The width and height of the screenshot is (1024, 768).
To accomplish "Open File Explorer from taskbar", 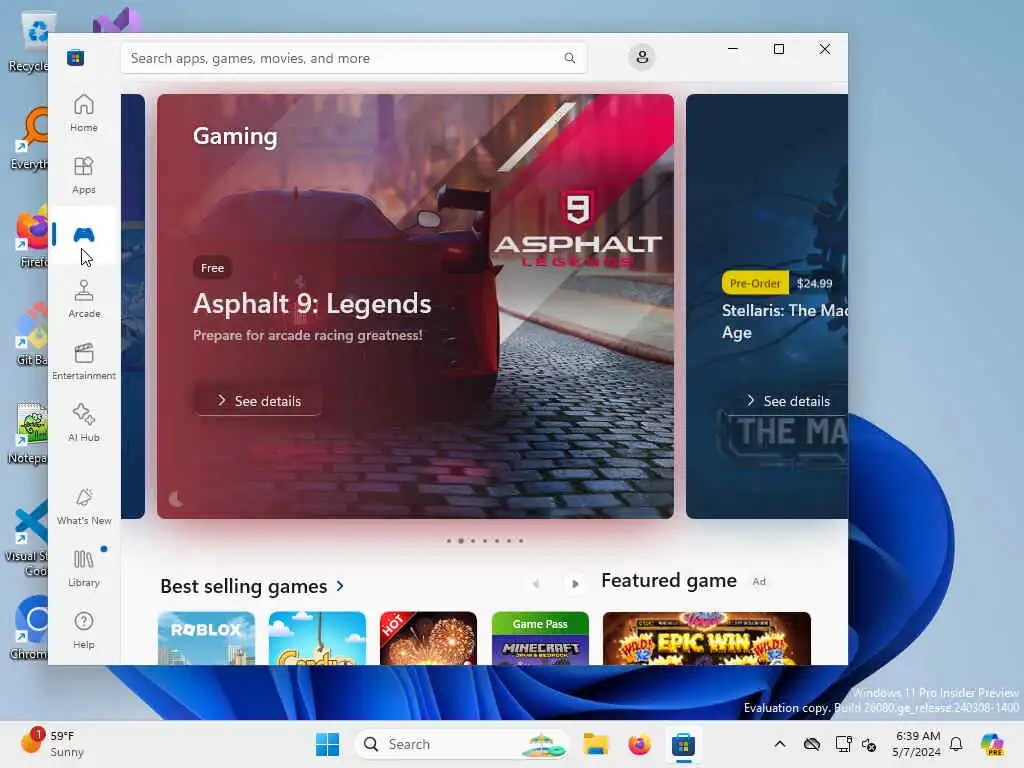I will click(596, 744).
